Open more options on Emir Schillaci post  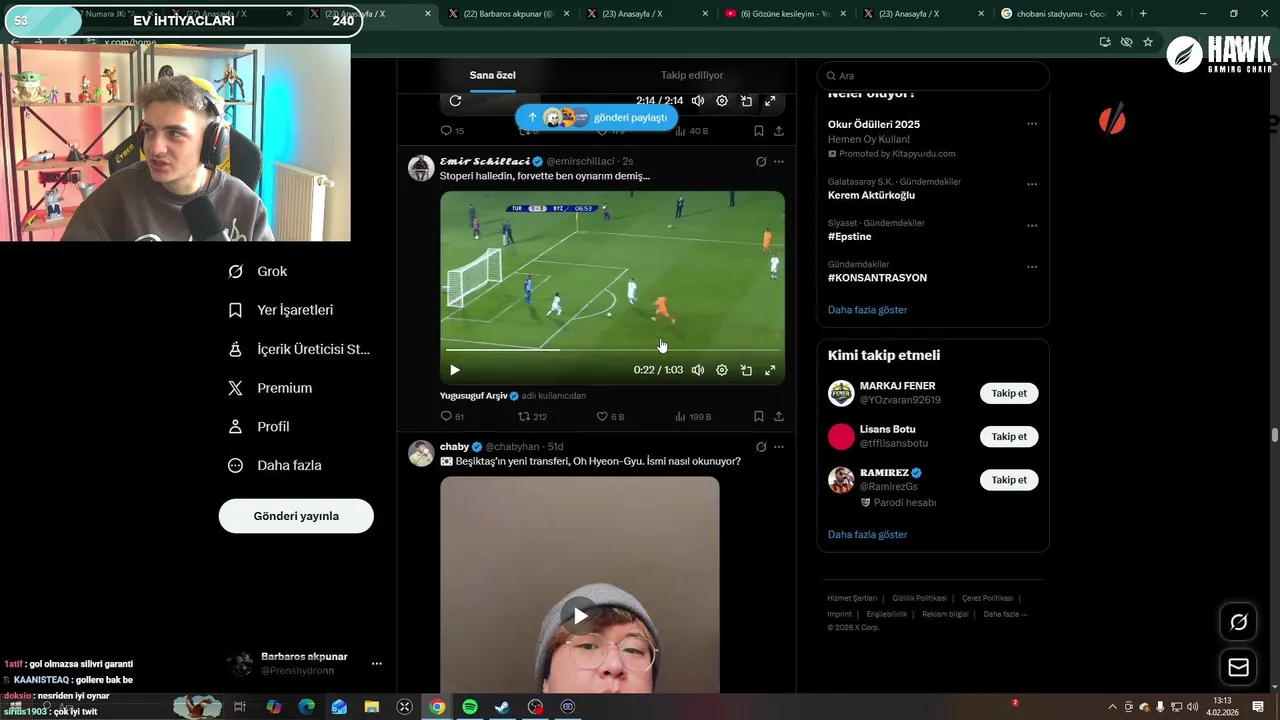pos(779,161)
